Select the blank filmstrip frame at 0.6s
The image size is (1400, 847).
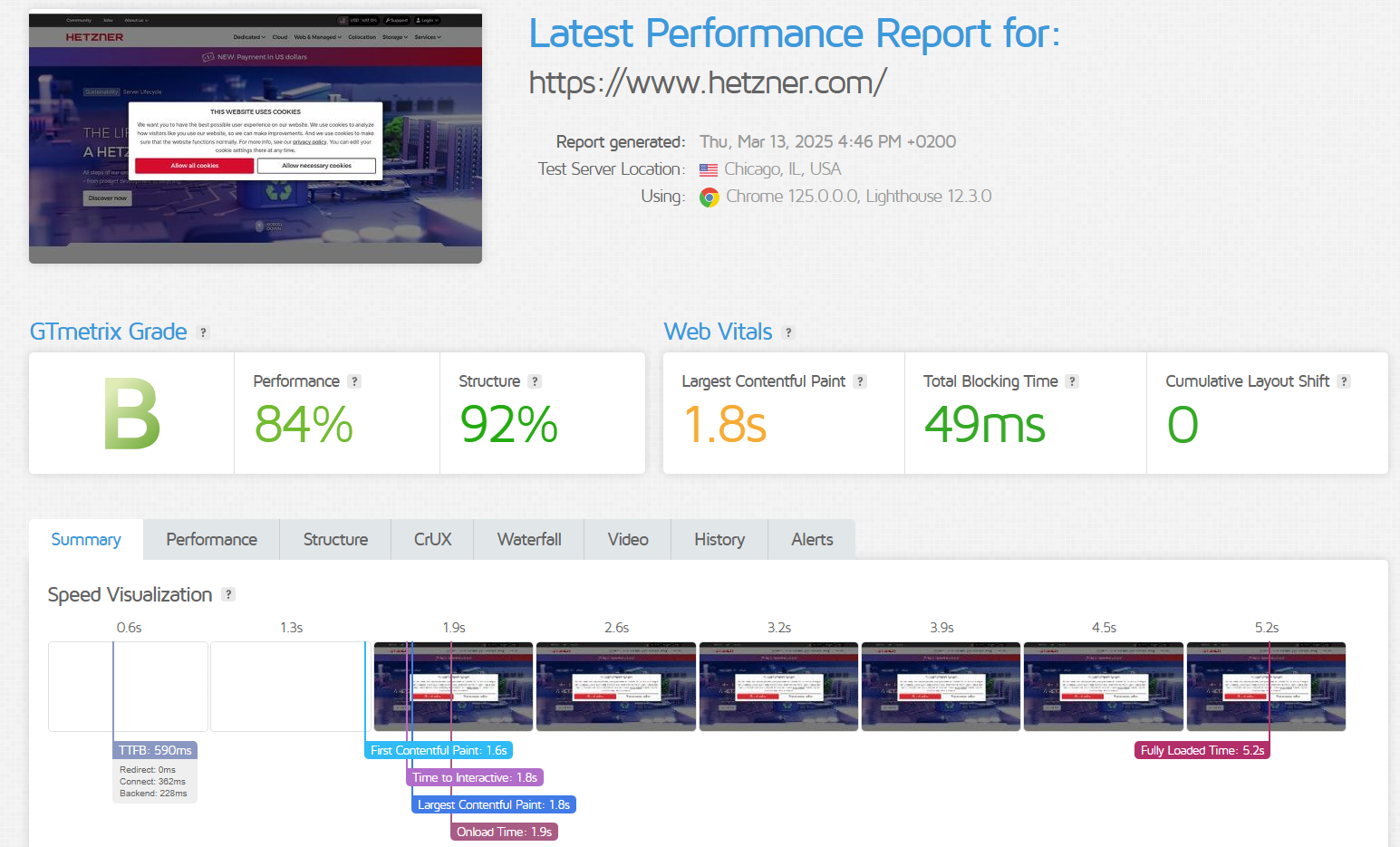click(128, 687)
